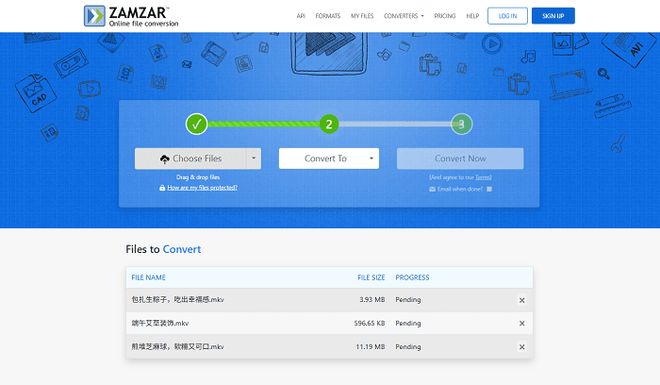Click the 11.19 MB file size cell
This screenshot has height=385, width=660.
point(370,347)
